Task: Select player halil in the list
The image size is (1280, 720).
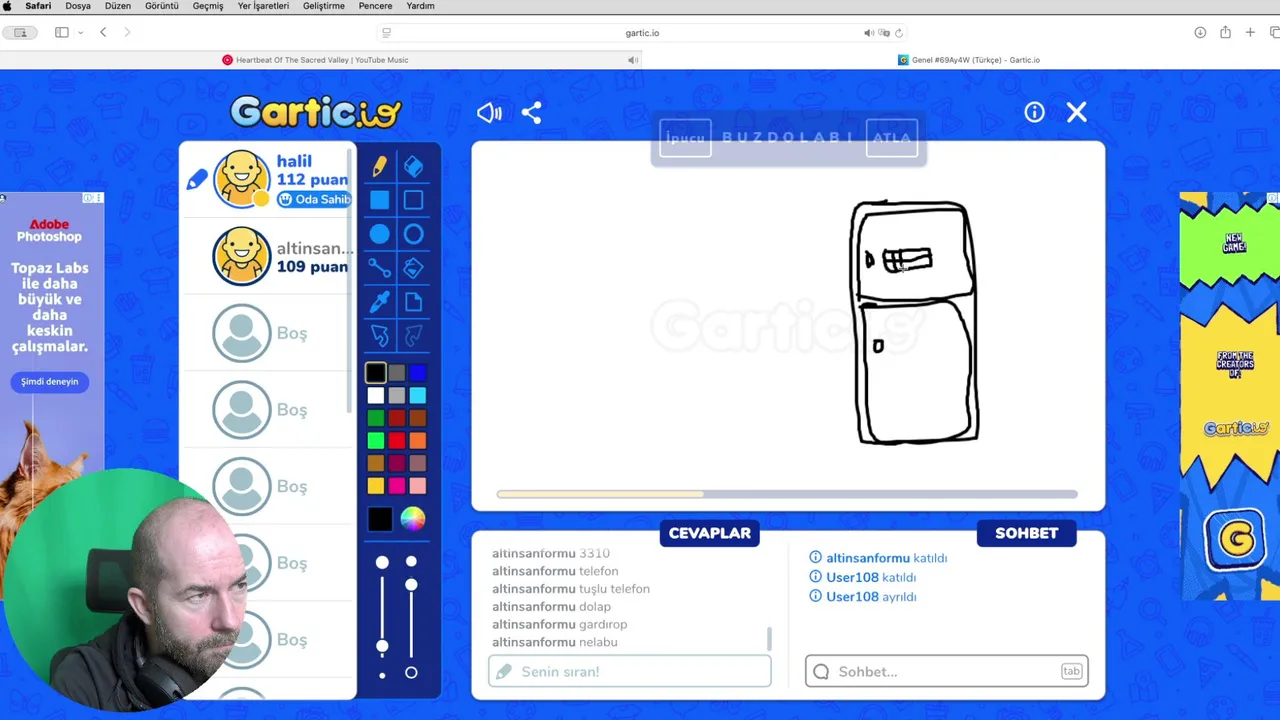Action: 267,179
